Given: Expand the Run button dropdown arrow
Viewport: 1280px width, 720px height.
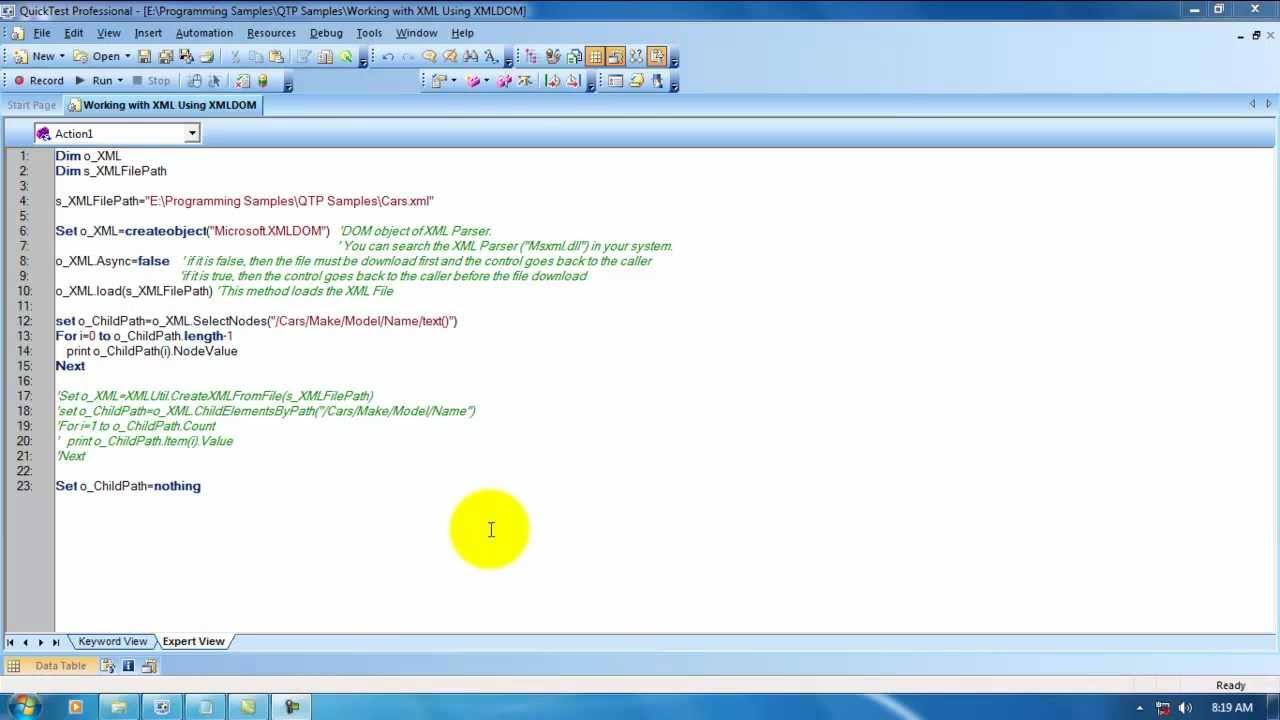Looking at the screenshot, I should click(120, 81).
